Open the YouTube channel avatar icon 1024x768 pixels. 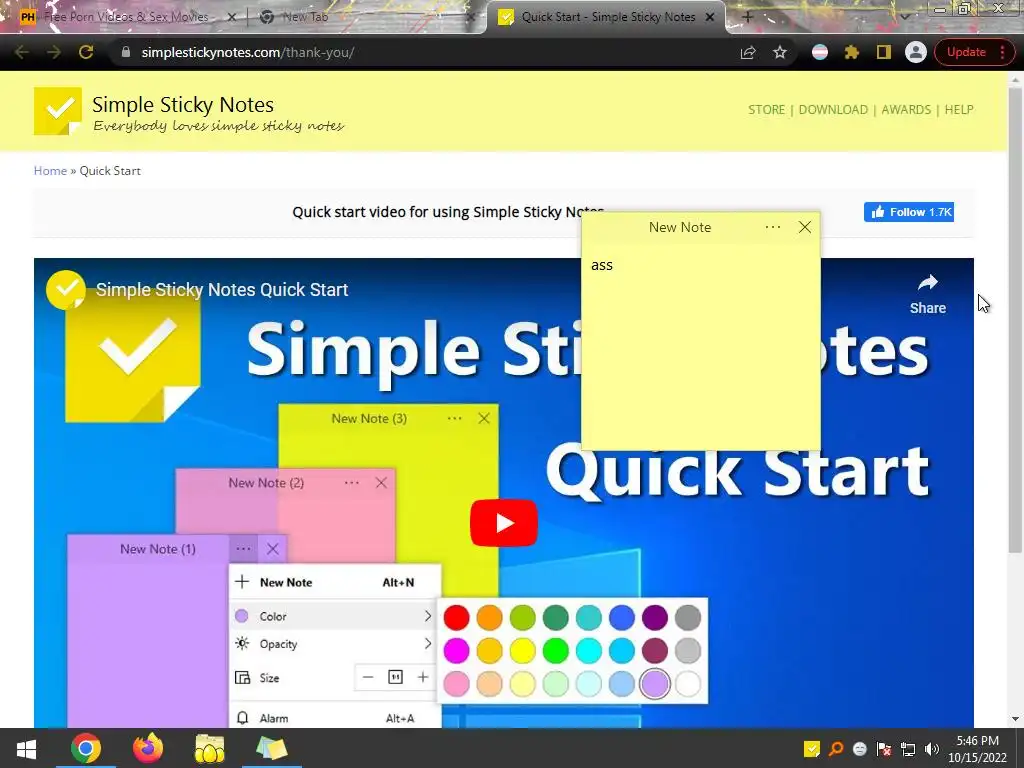coord(65,289)
